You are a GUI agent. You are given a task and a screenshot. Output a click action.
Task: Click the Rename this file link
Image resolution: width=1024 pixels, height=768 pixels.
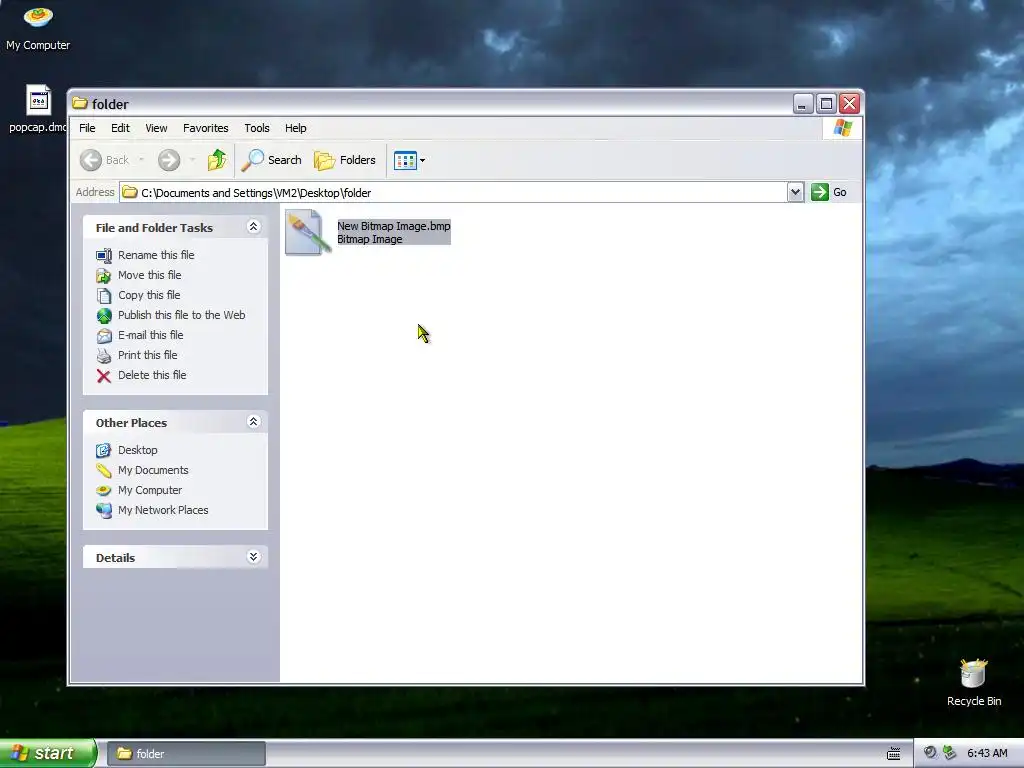coord(156,255)
